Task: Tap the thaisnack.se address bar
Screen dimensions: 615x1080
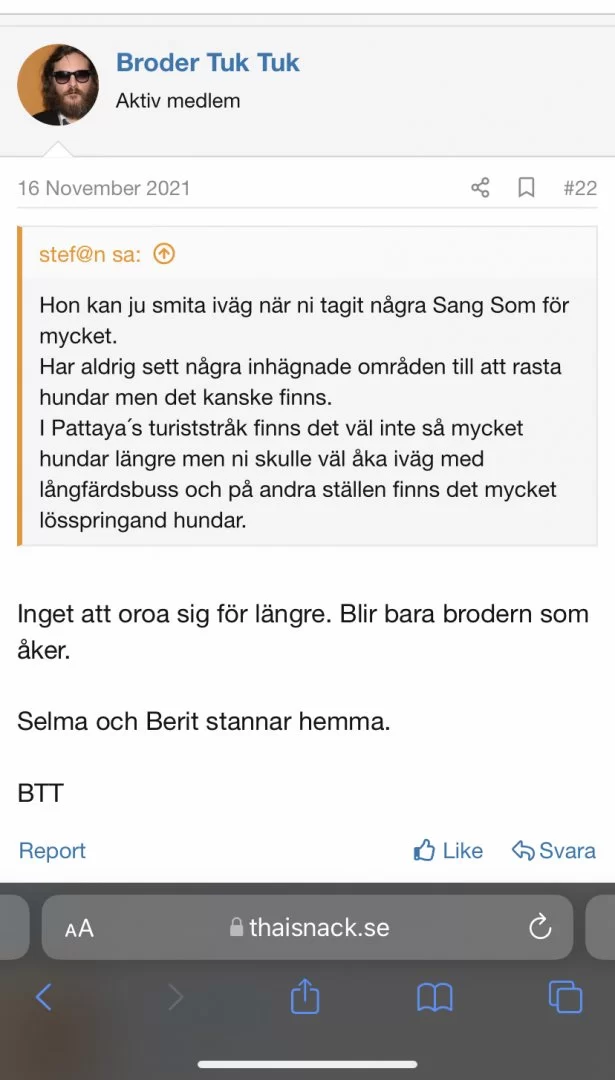Action: tap(308, 927)
